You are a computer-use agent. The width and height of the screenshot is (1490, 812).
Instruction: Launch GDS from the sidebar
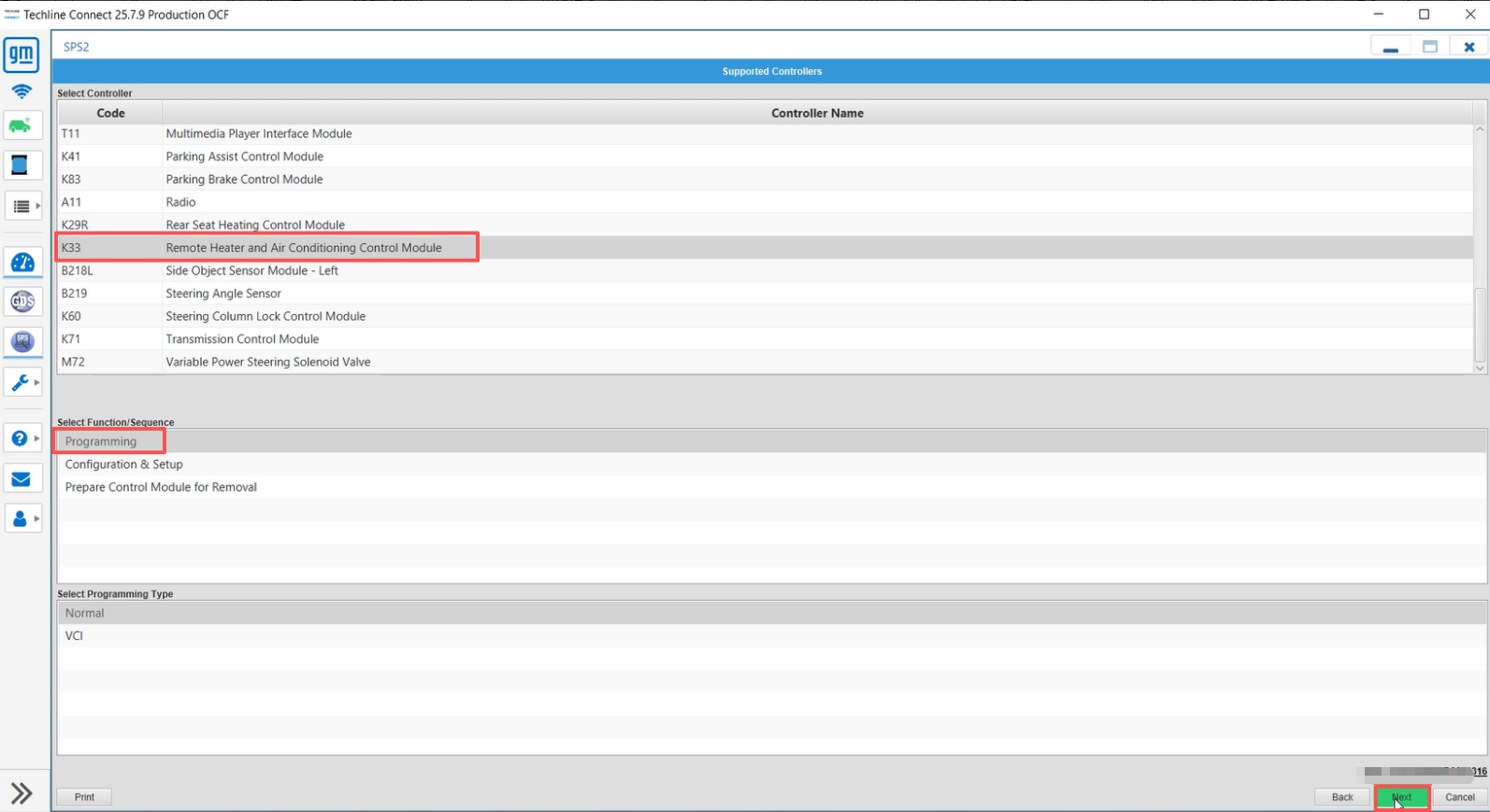pyautogui.click(x=22, y=302)
